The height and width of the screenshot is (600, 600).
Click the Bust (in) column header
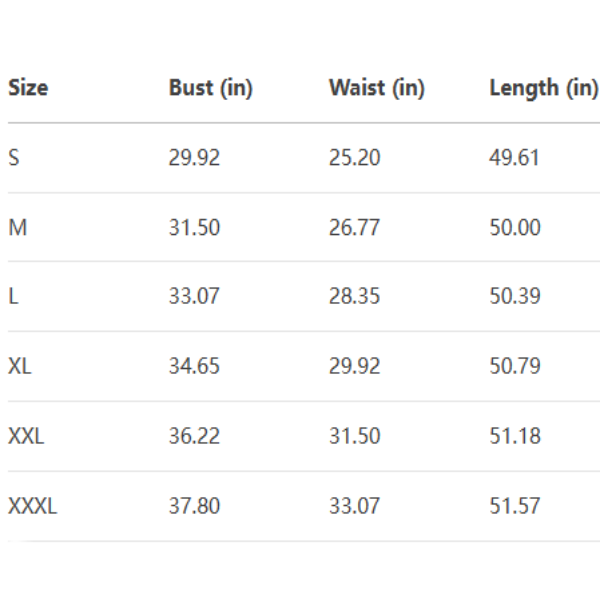tap(210, 88)
